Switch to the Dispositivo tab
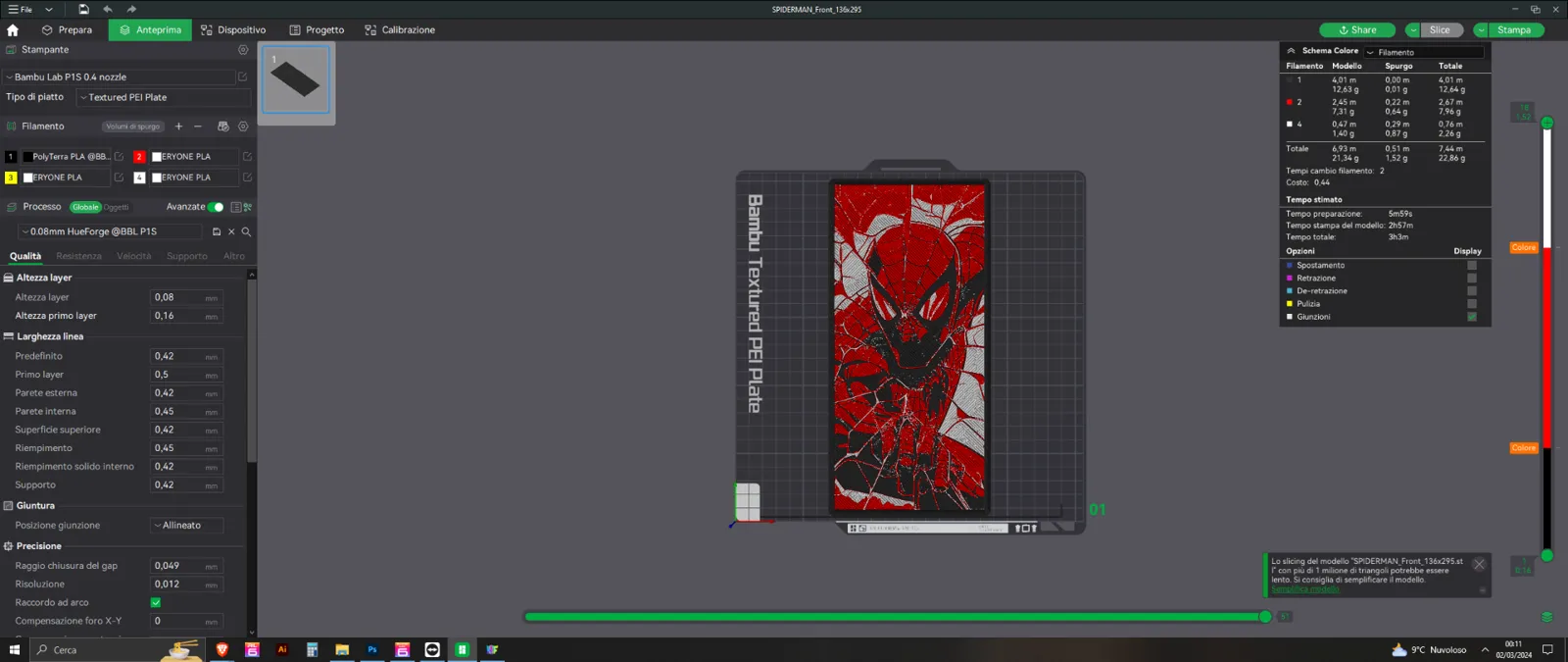The image size is (1568, 662). [233, 30]
